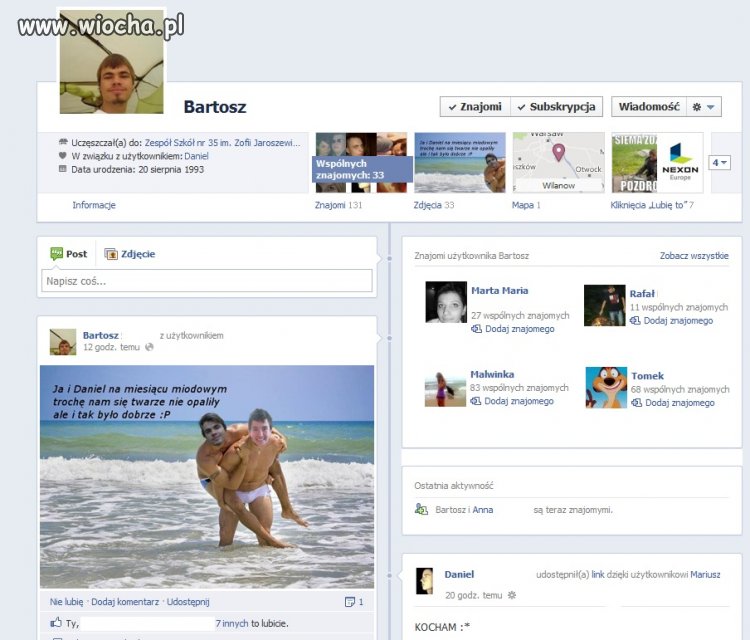Click the post's globe privacy icon
750x640 pixels.
coord(149,347)
